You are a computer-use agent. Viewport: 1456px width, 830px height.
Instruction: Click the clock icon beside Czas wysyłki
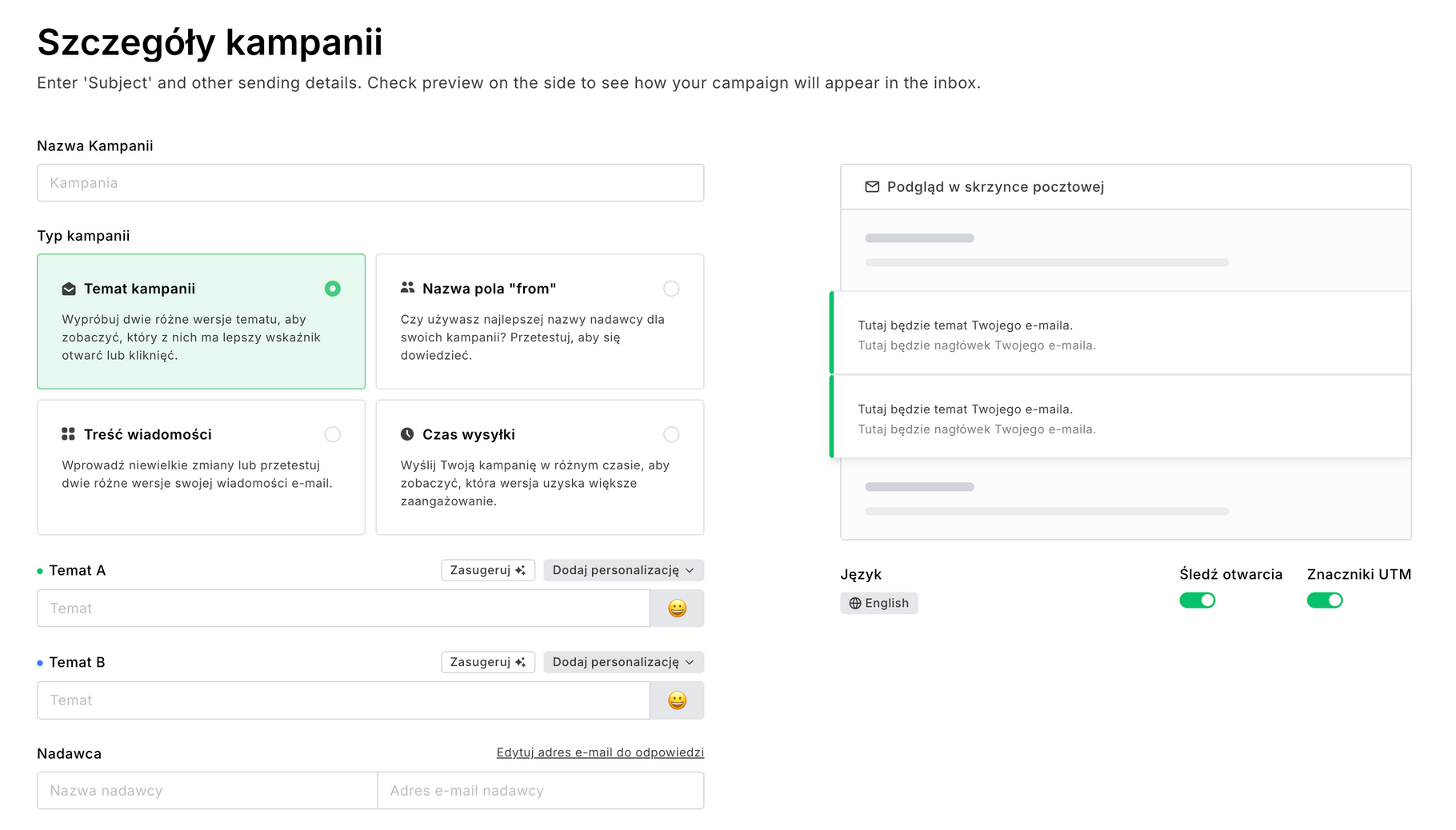(407, 434)
